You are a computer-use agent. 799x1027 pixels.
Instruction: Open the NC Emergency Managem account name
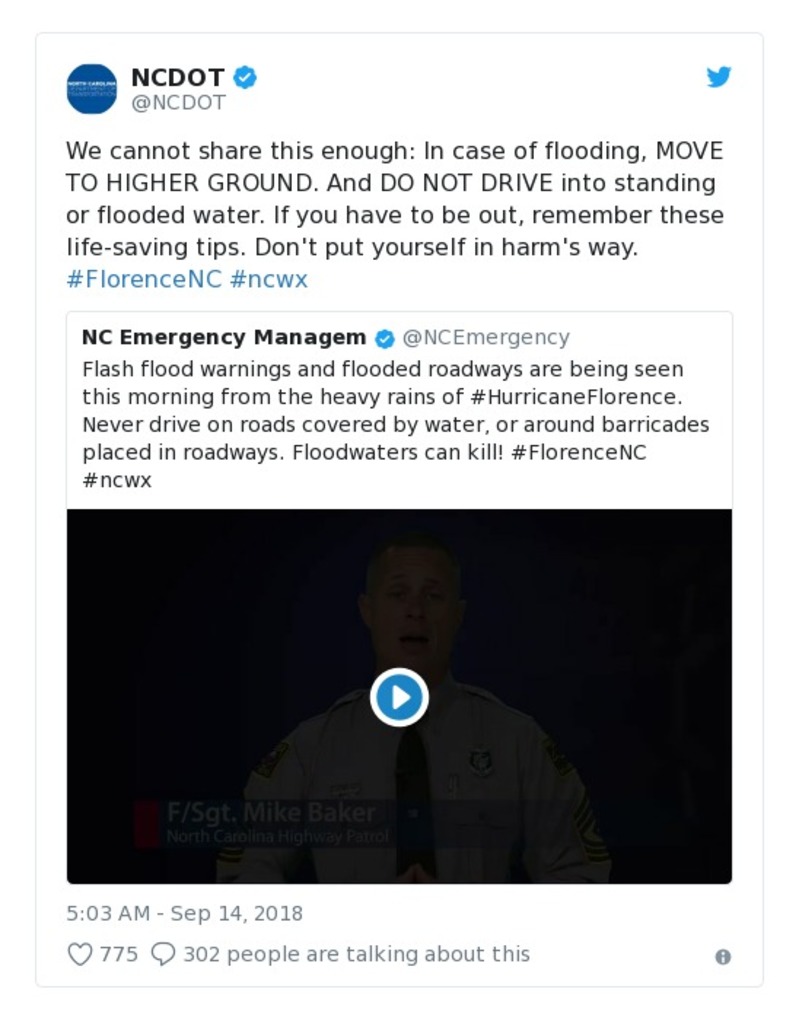click(x=224, y=337)
